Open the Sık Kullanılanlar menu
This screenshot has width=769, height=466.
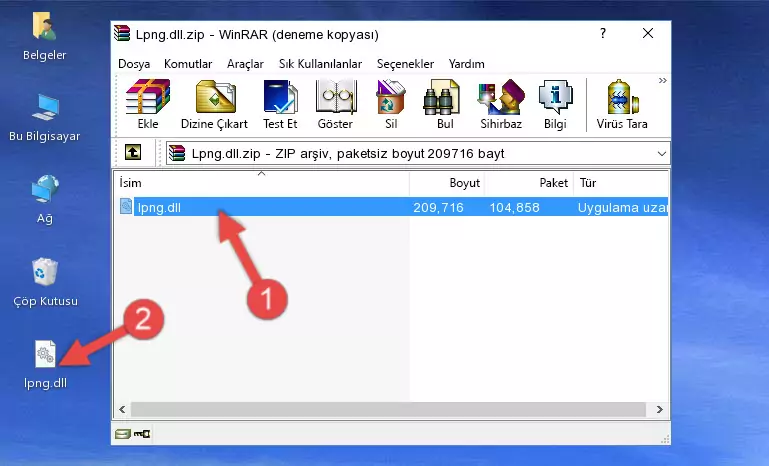pyautogui.click(x=320, y=64)
